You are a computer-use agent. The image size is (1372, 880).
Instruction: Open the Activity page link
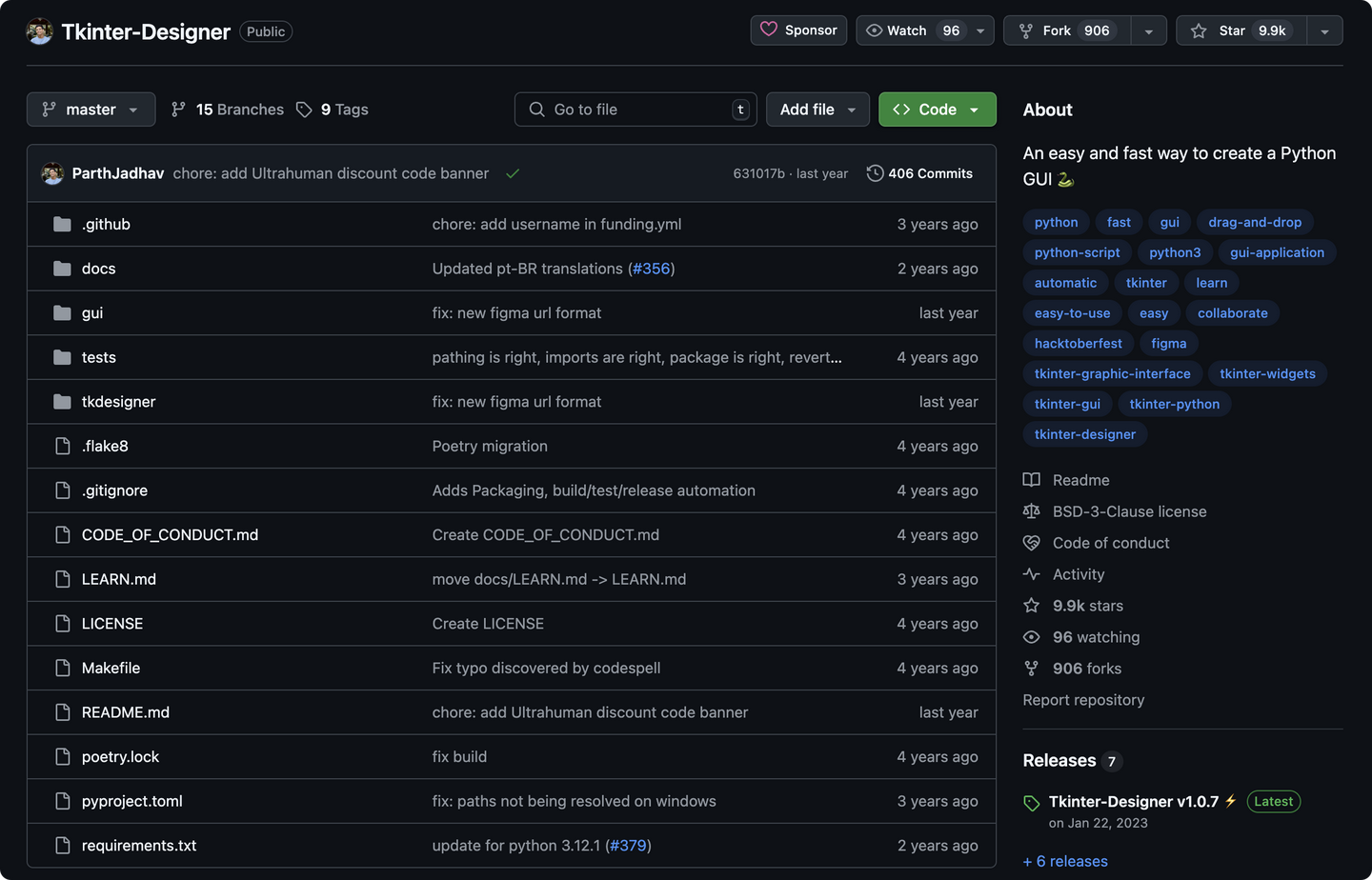[1078, 574]
